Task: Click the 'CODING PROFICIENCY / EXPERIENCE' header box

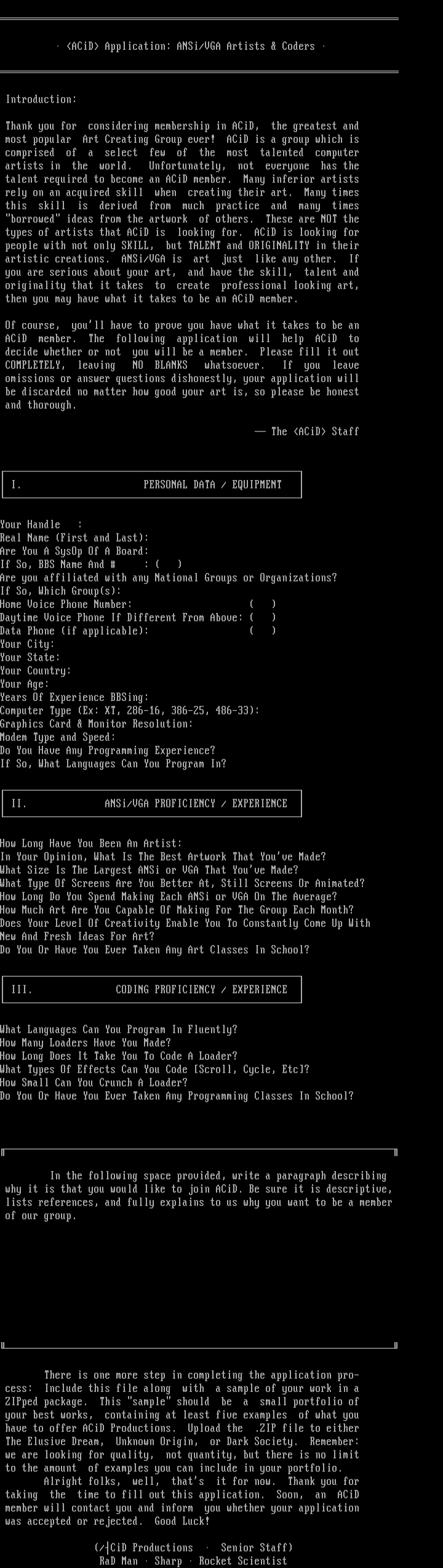Action: tap(152, 990)
